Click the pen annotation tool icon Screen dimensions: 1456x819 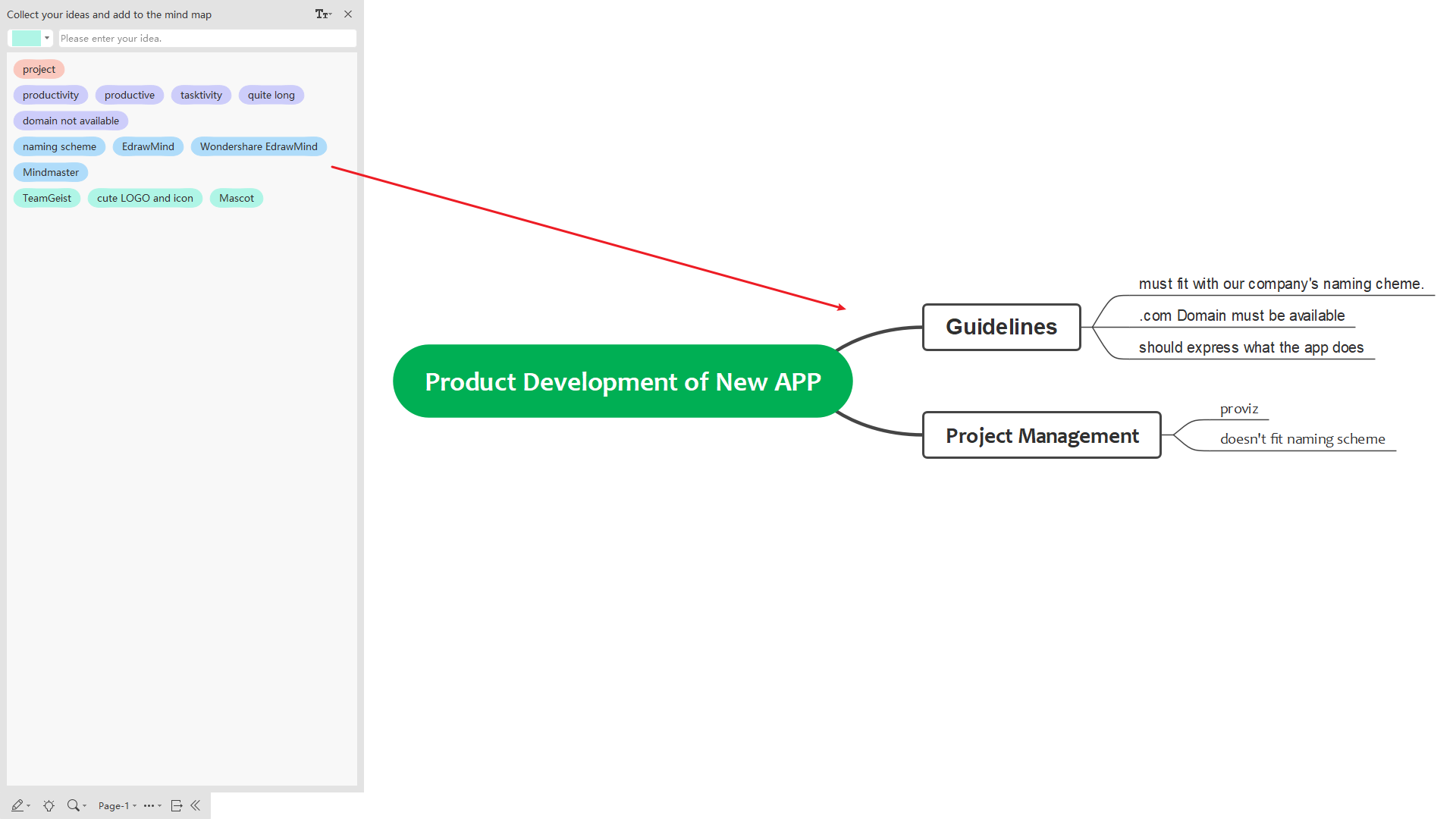point(17,805)
